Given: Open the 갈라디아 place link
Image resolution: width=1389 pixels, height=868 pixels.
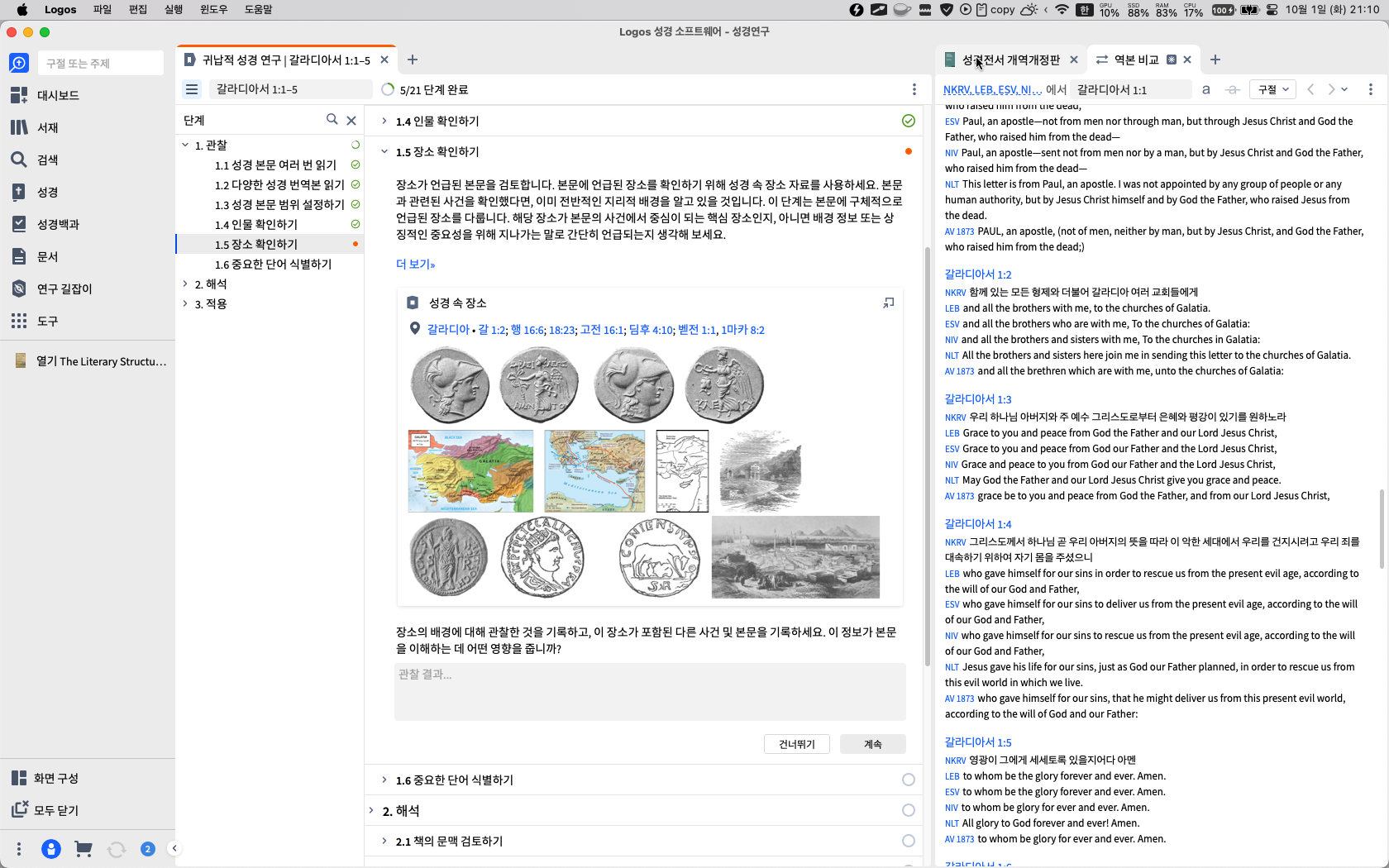Looking at the screenshot, I should pos(448,329).
